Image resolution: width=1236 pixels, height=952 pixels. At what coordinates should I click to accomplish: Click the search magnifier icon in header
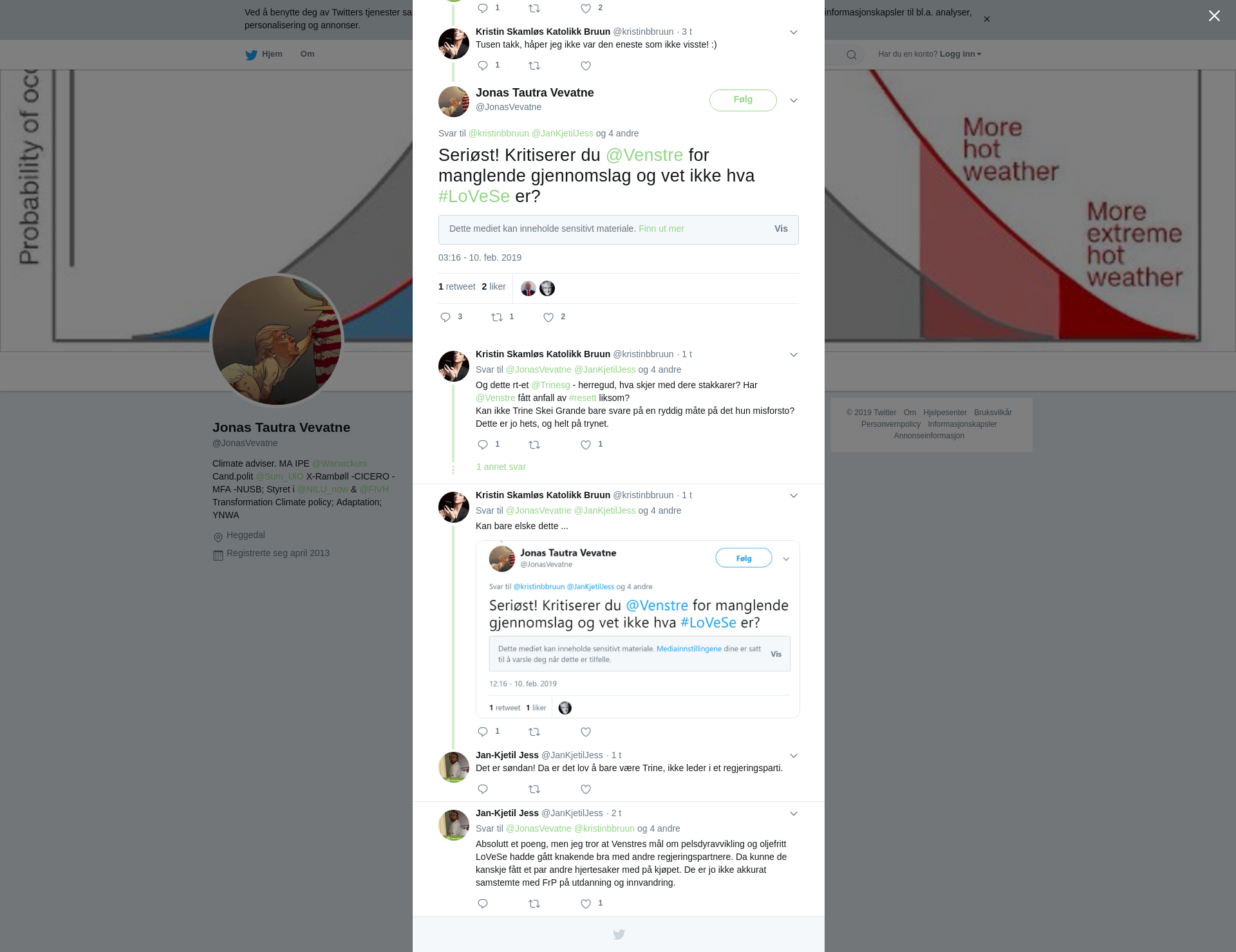(x=851, y=55)
